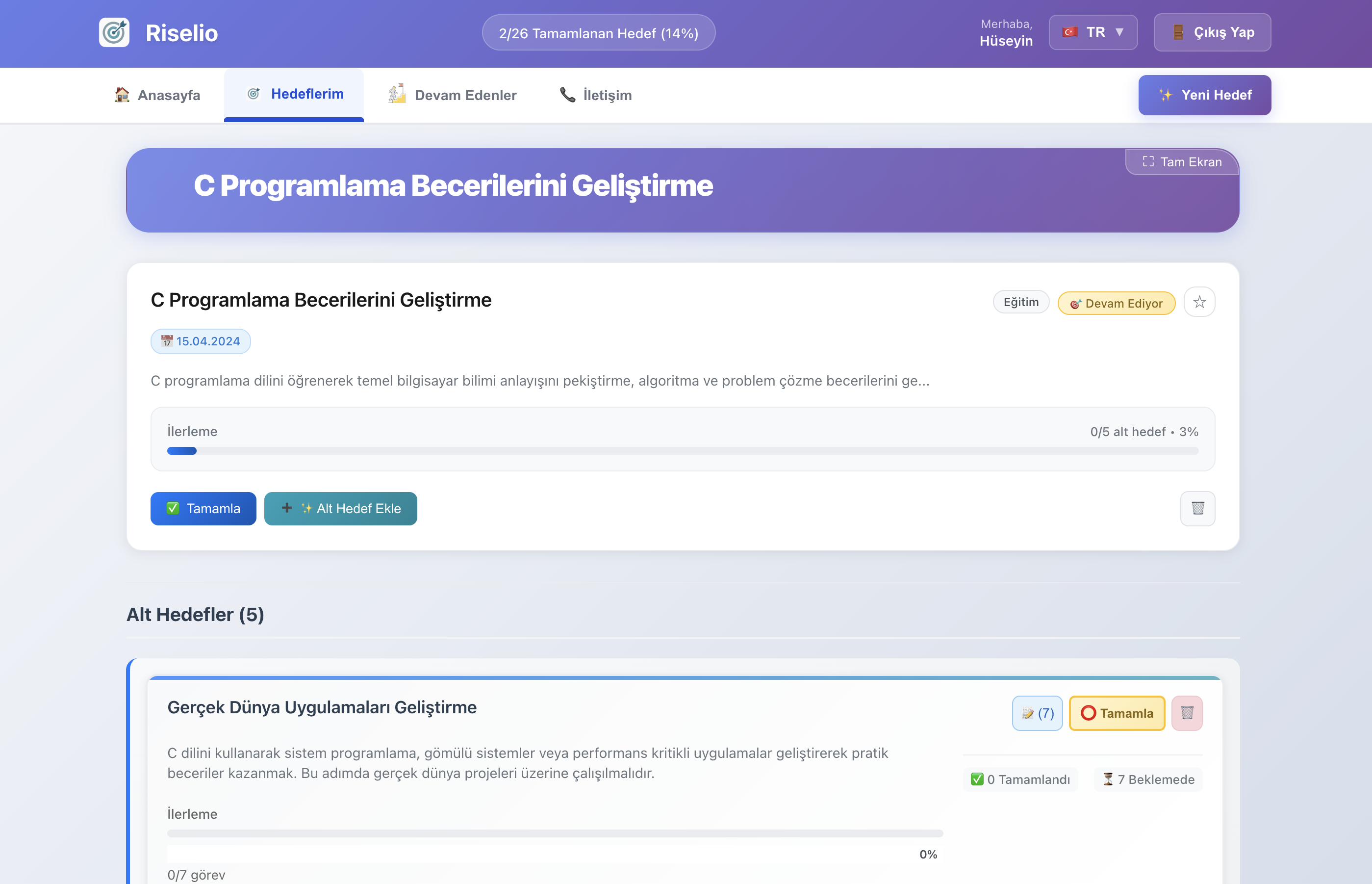Screen dimensions: 1372x884
Task: Delete the Gerçek Dünya Uygulamaları sub-goal
Action: 1187,713
